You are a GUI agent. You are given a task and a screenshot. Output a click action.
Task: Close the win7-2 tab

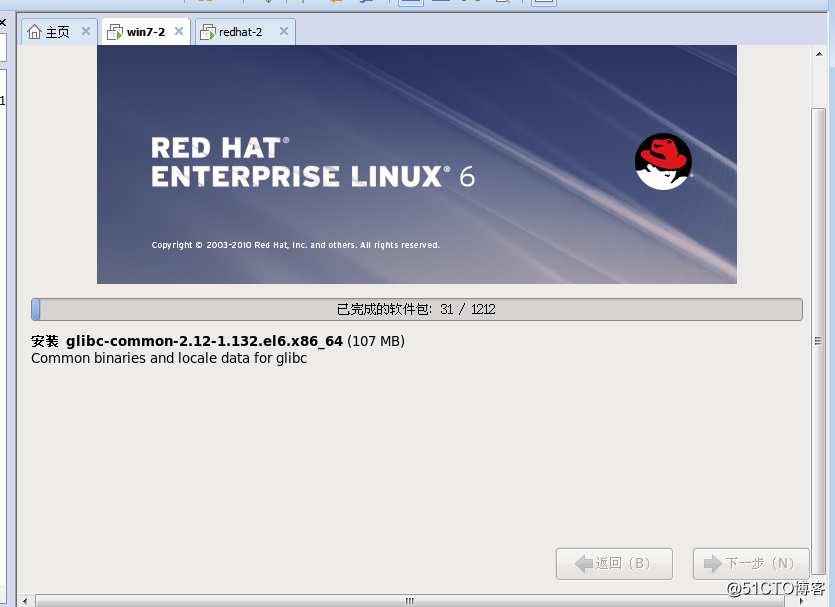[x=179, y=31]
